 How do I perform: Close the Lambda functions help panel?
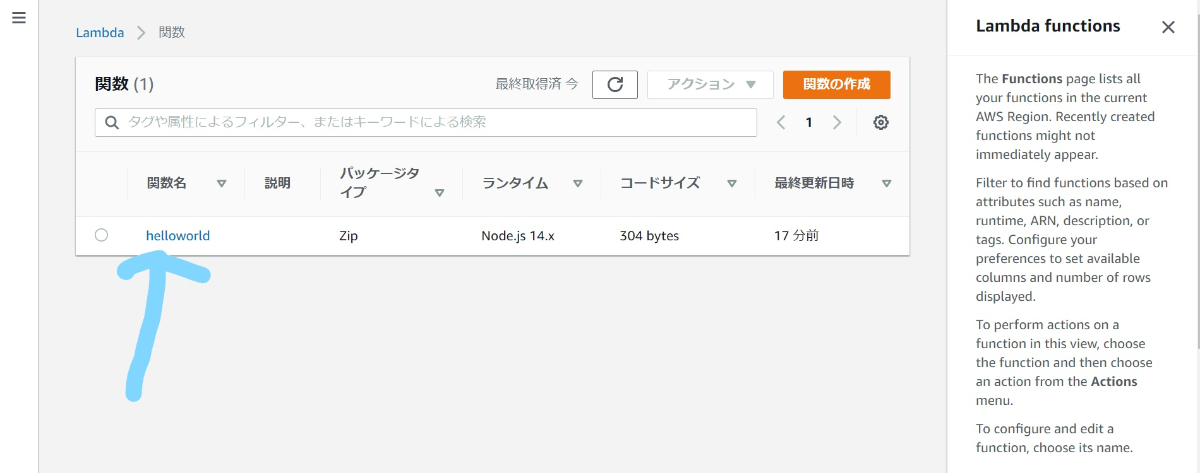coord(1168,27)
